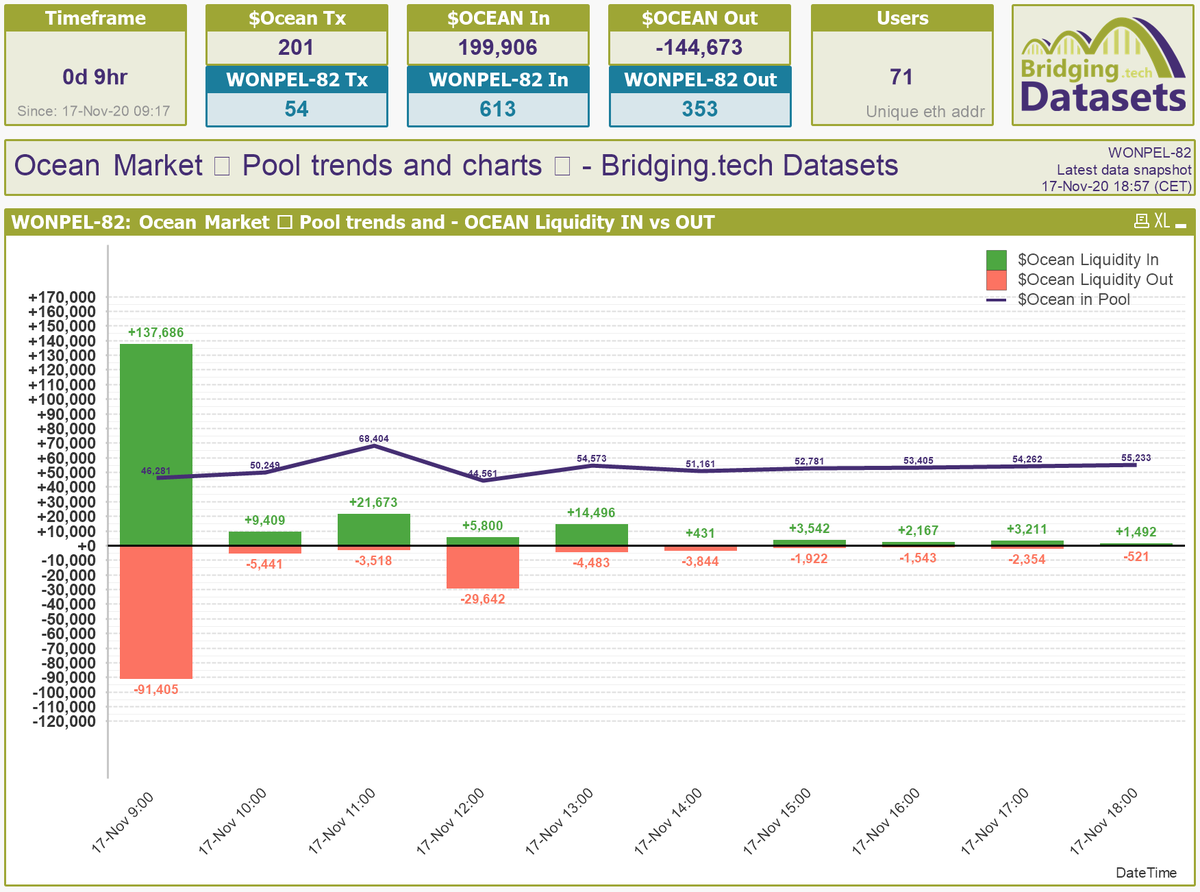Viewport: 1200px width, 892px height.
Task: Click the $Ocean Tx tile value 201
Action: [x=296, y=47]
